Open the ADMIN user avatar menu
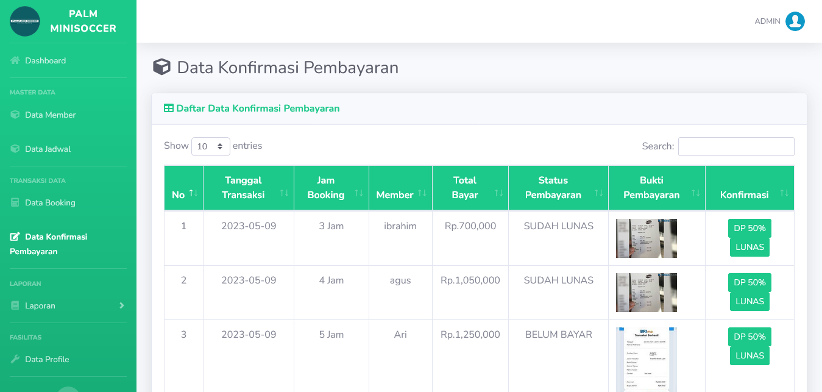 coord(795,21)
